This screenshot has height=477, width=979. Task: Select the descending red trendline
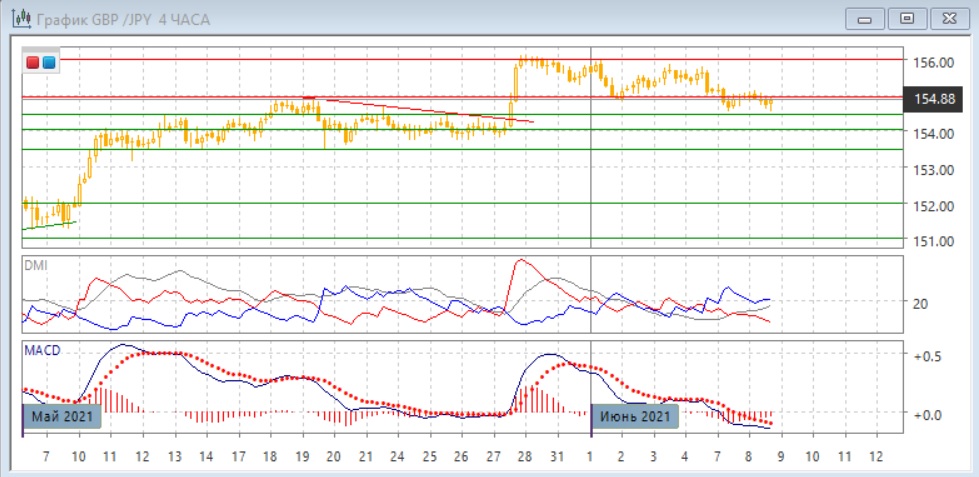tap(420, 110)
